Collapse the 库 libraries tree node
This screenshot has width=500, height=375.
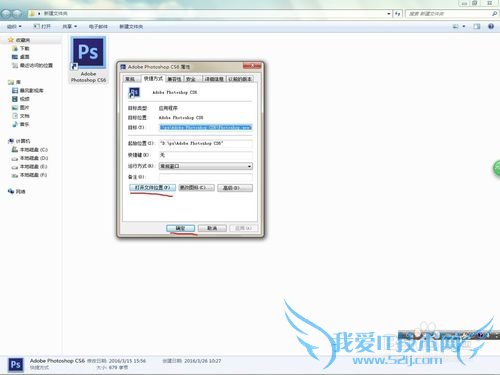[x=14, y=82]
